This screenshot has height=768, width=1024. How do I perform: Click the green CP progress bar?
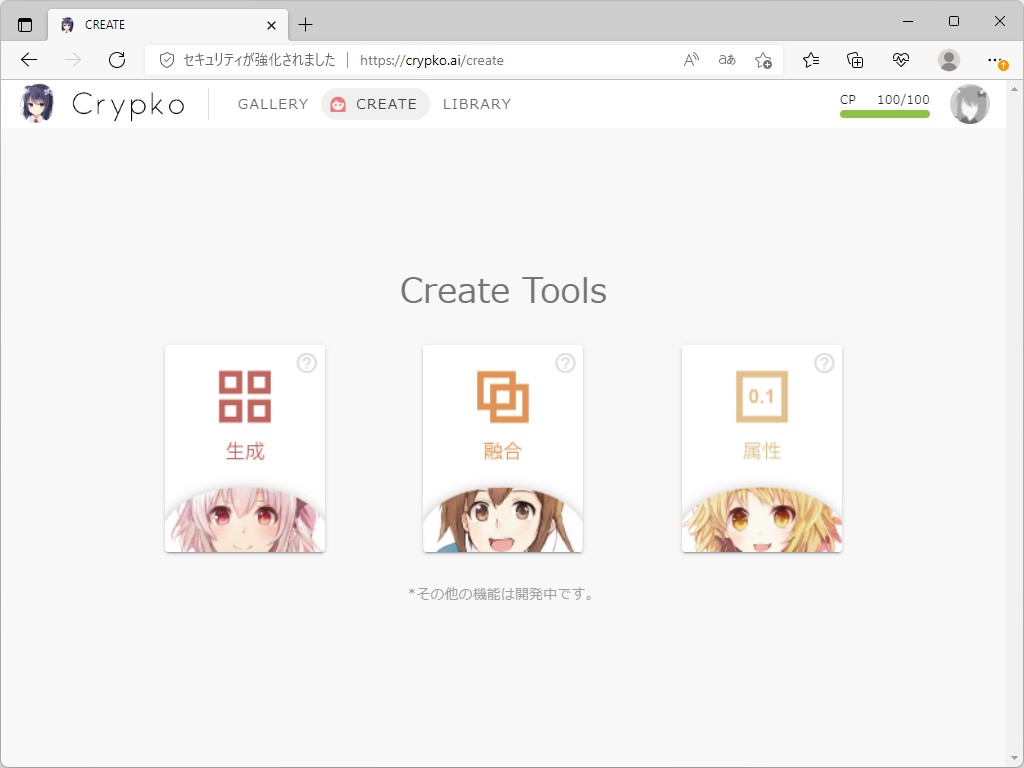[x=884, y=115]
